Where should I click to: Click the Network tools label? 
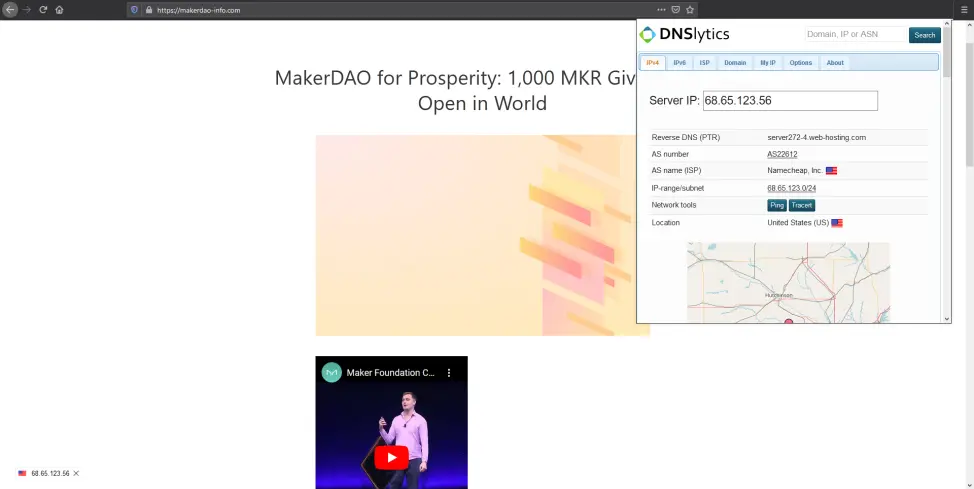click(674, 205)
